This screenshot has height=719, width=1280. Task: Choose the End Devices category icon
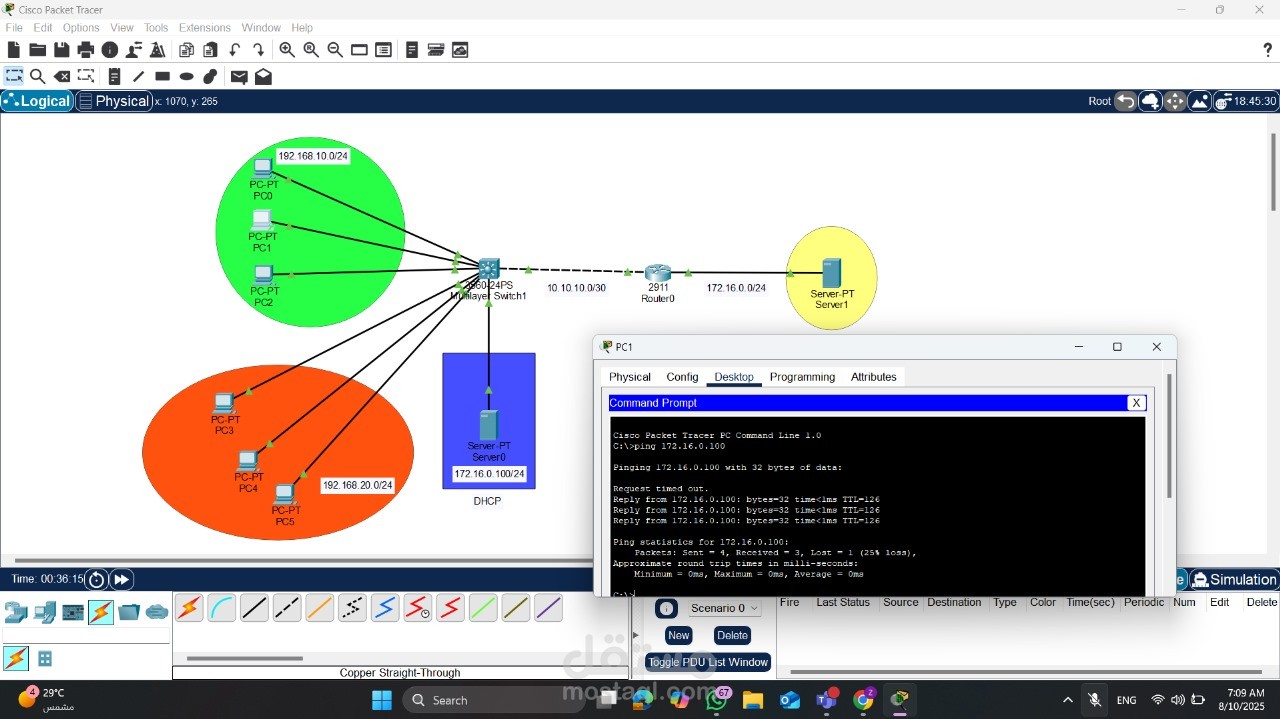click(x=44, y=612)
